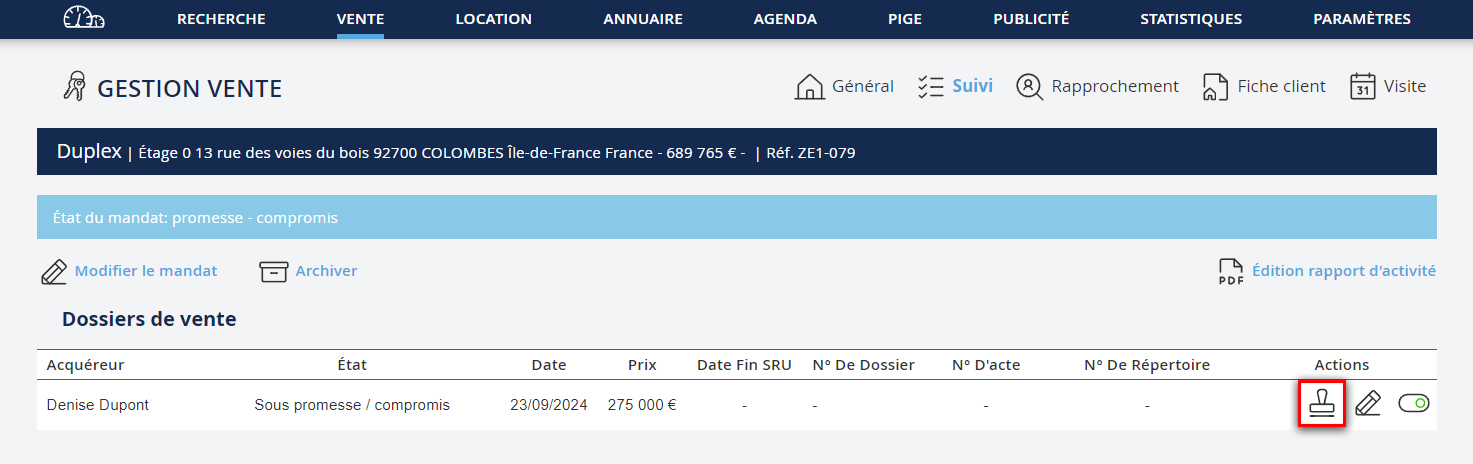Toggle the green switch in Actions column
Image resolution: width=1473 pixels, height=464 pixels.
[1413, 404]
